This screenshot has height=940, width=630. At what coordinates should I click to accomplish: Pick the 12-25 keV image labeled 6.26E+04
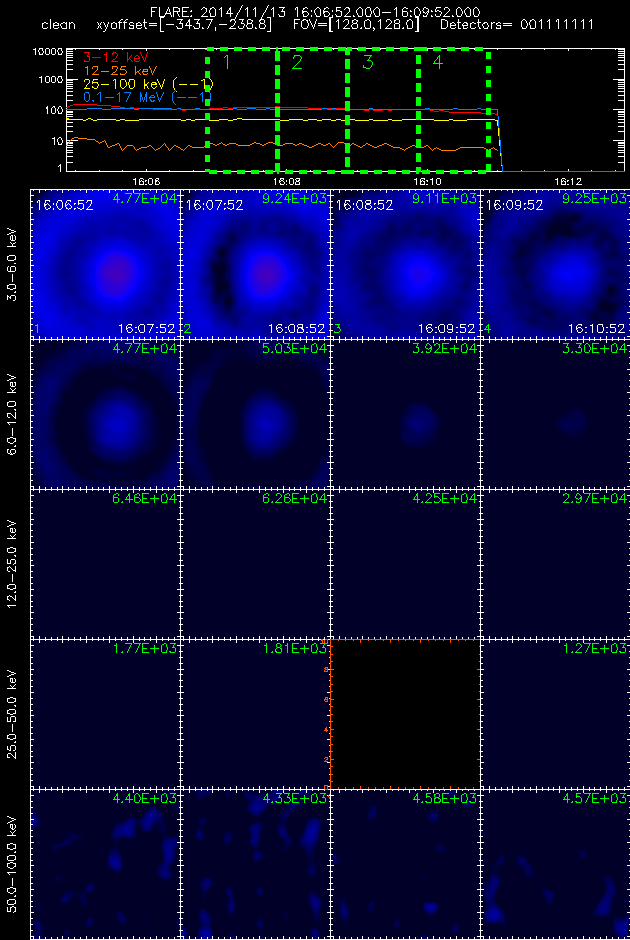pyautogui.click(x=255, y=564)
